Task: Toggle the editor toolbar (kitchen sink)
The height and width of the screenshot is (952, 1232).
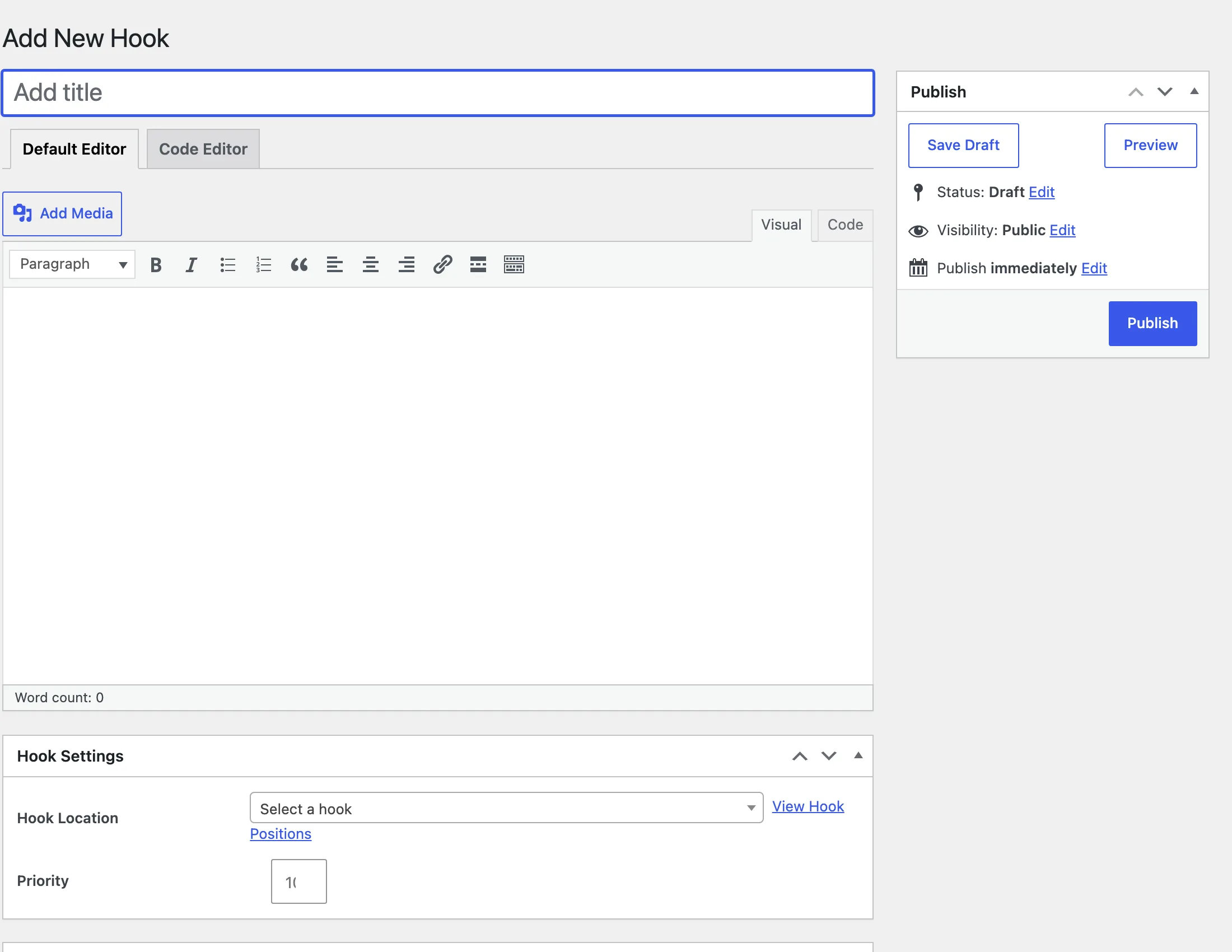Action: pyautogui.click(x=514, y=264)
